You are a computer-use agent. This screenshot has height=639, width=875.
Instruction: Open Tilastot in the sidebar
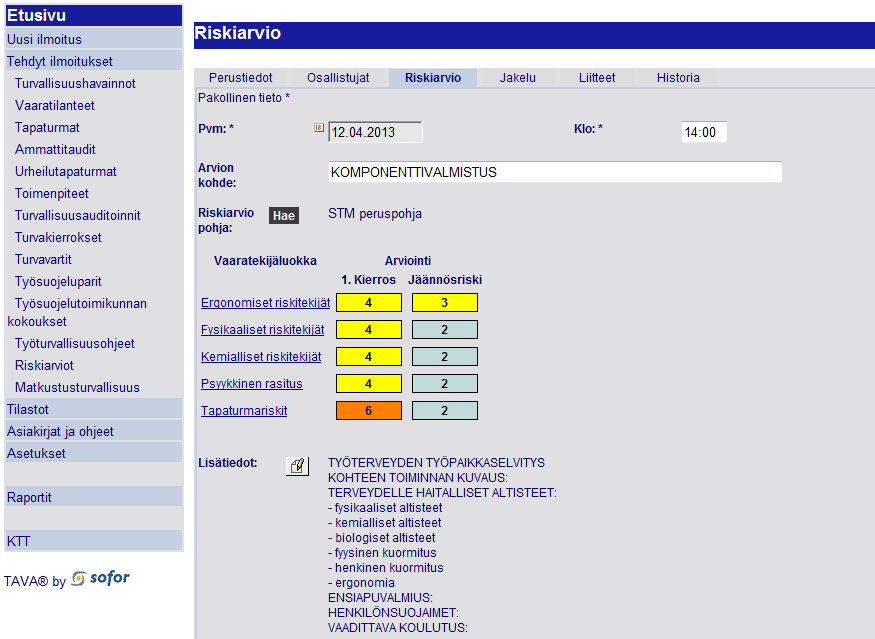94,409
